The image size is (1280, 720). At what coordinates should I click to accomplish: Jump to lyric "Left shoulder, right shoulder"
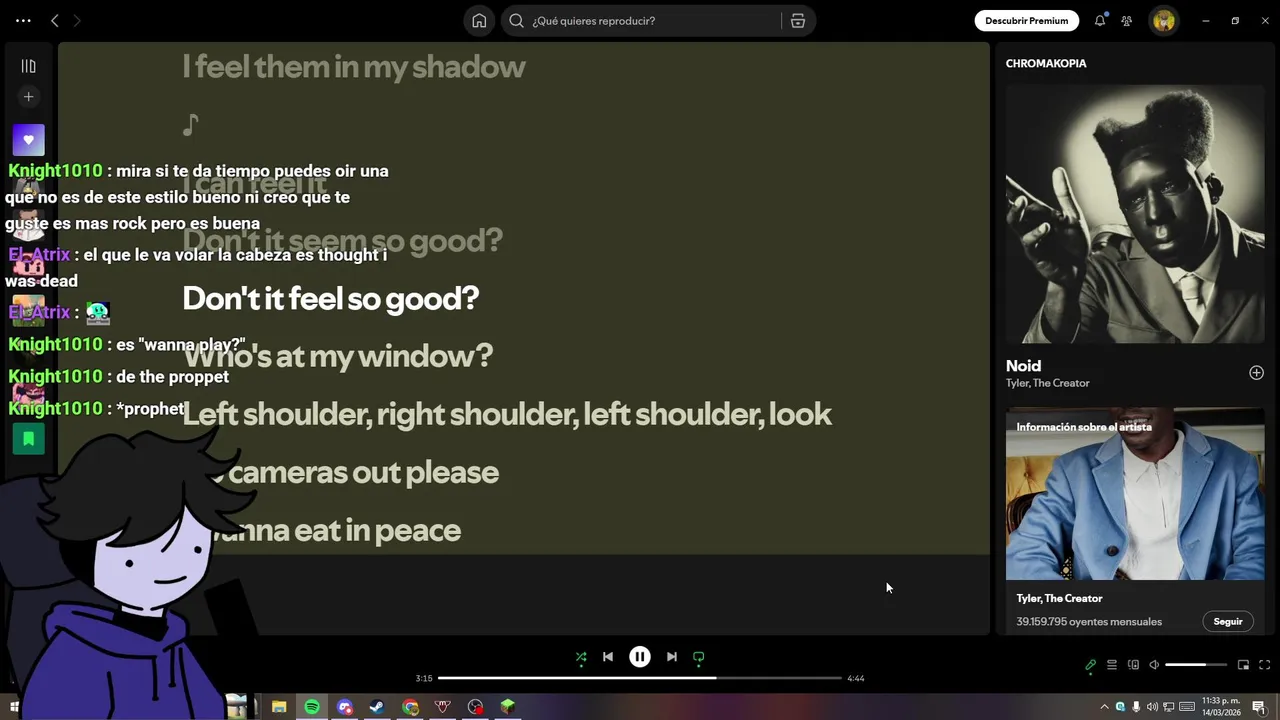pos(506,414)
